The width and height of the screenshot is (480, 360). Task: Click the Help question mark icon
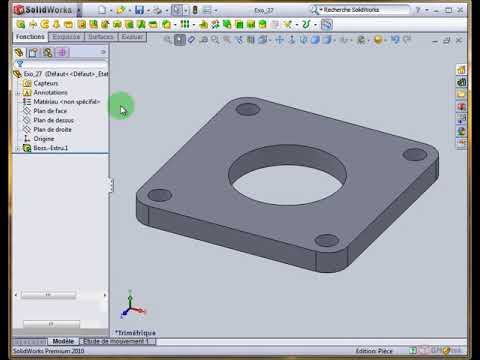[418, 10]
